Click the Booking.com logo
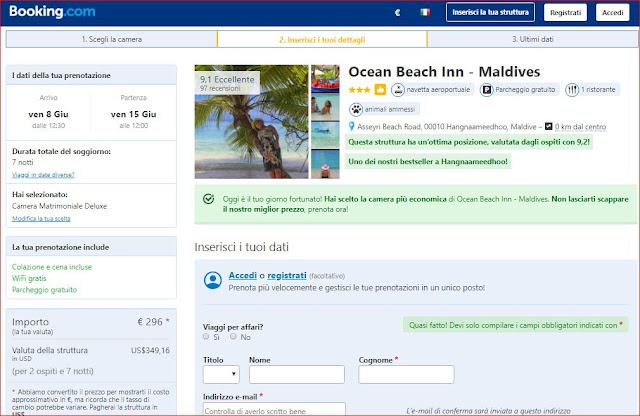Image resolution: width=640 pixels, height=416 pixels. [x=52, y=11]
